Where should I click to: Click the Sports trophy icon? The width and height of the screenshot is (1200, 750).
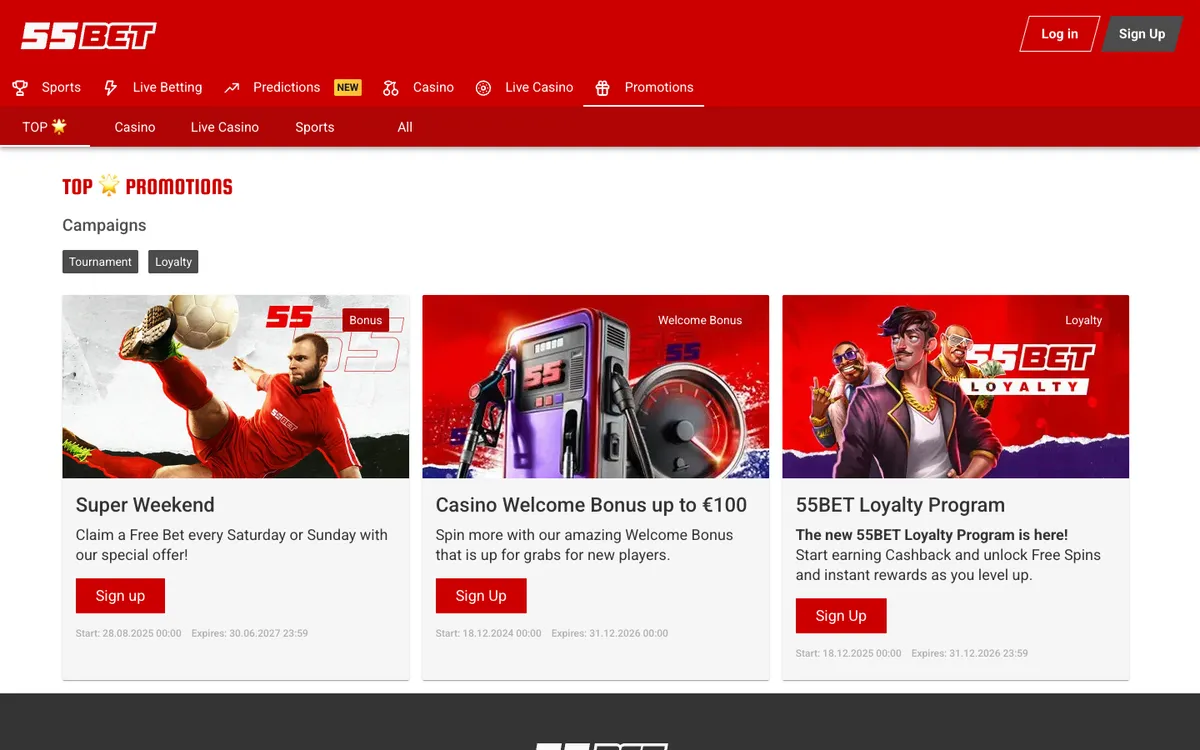tap(20, 88)
